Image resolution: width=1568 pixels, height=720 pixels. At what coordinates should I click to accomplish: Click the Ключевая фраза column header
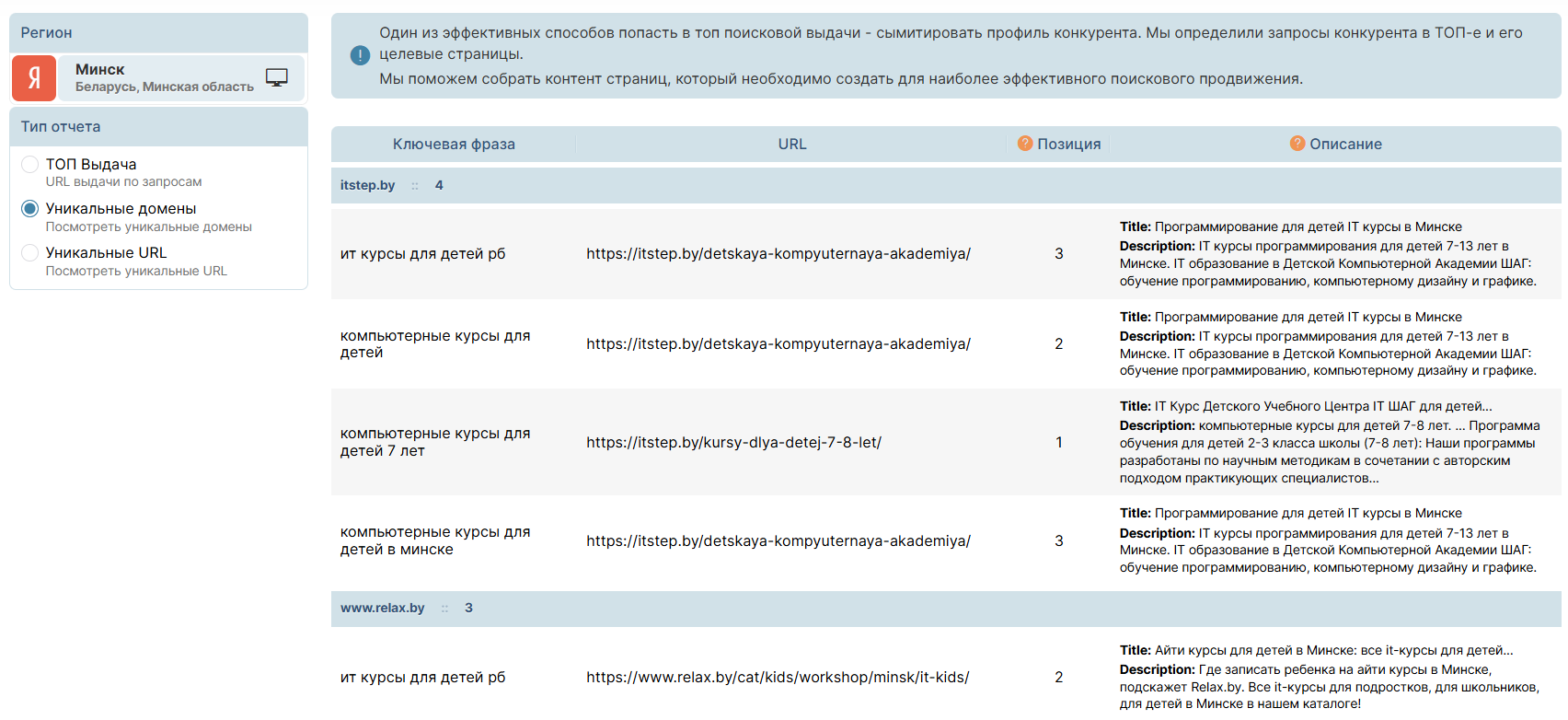pos(454,144)
